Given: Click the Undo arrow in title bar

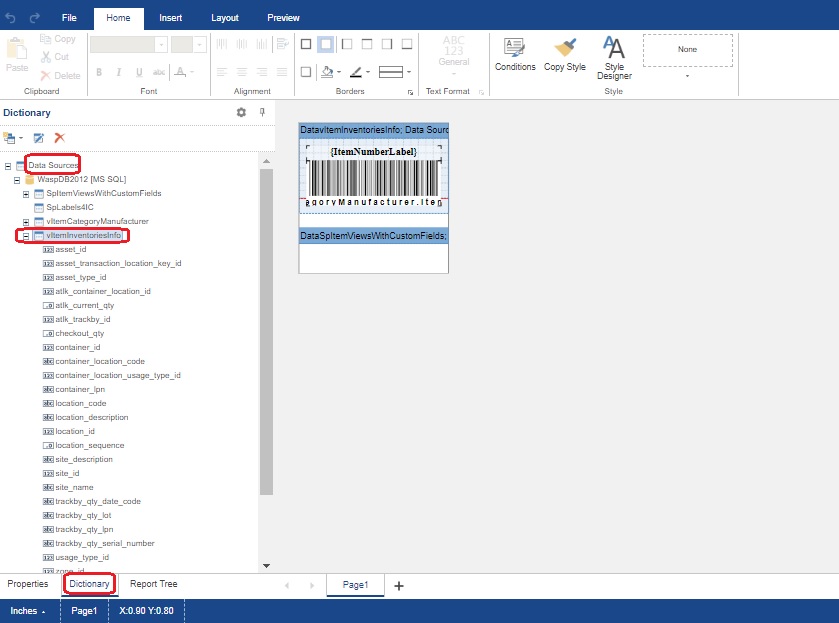Looking at the screenshot, I should pyautogui.click(x=11, y=18).
